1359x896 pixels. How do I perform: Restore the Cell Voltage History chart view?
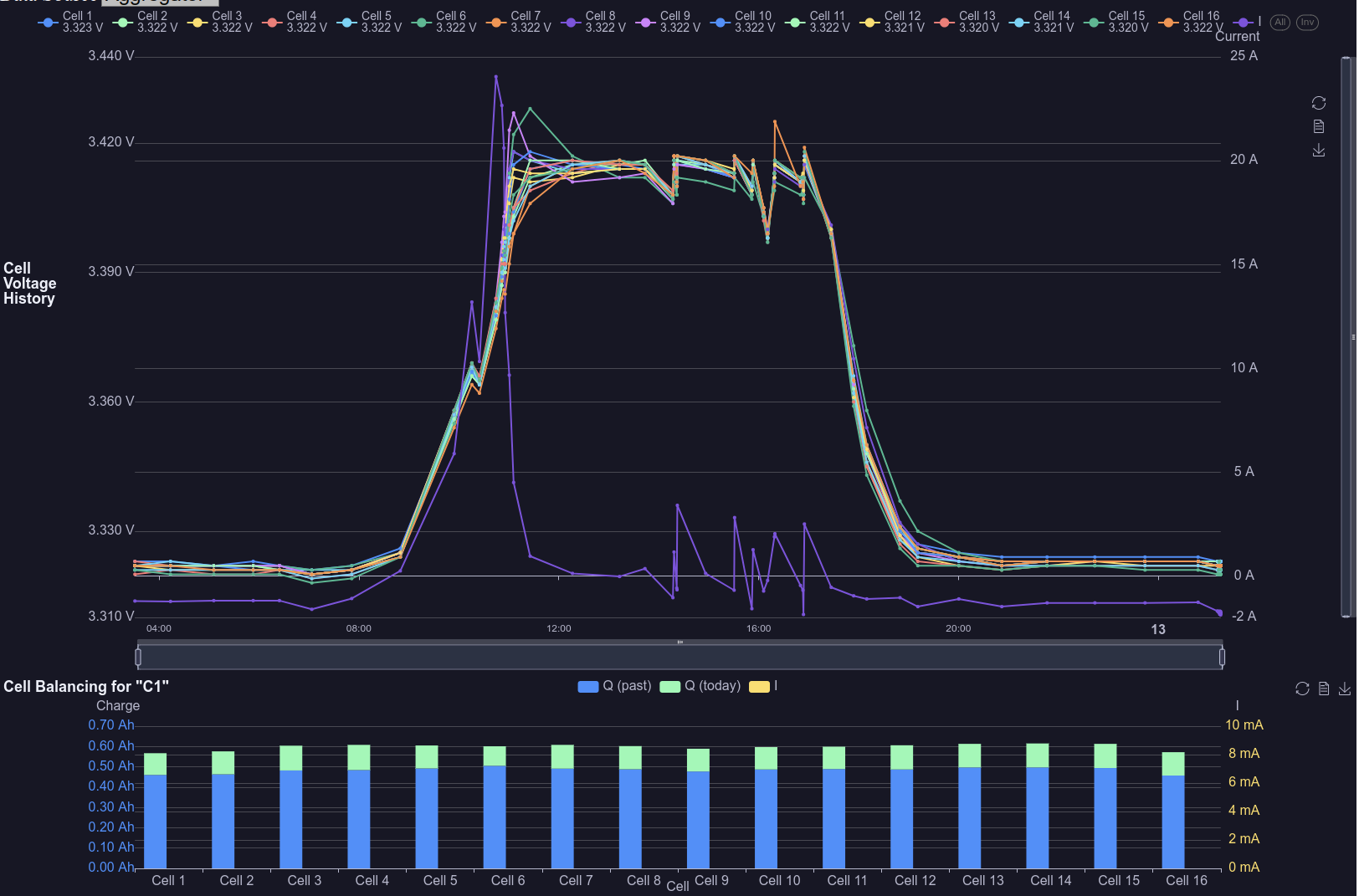click(1319, 103)
